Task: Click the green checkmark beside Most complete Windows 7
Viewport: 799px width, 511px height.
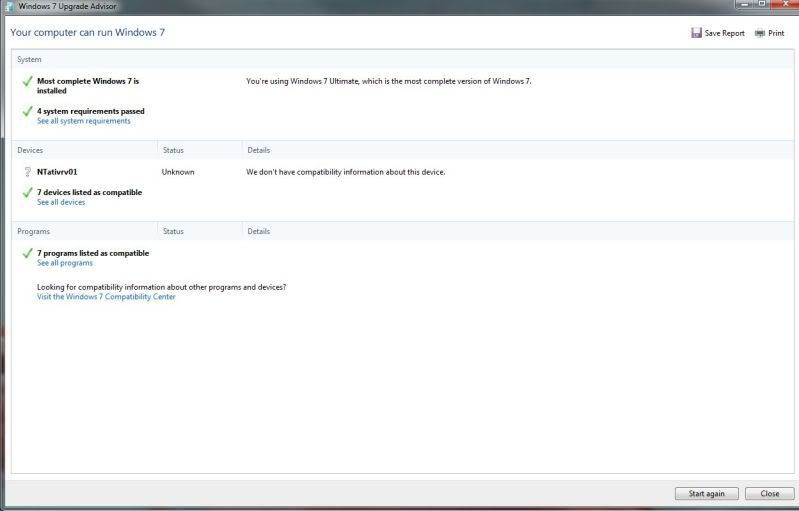Action: [x=28, y=82]
